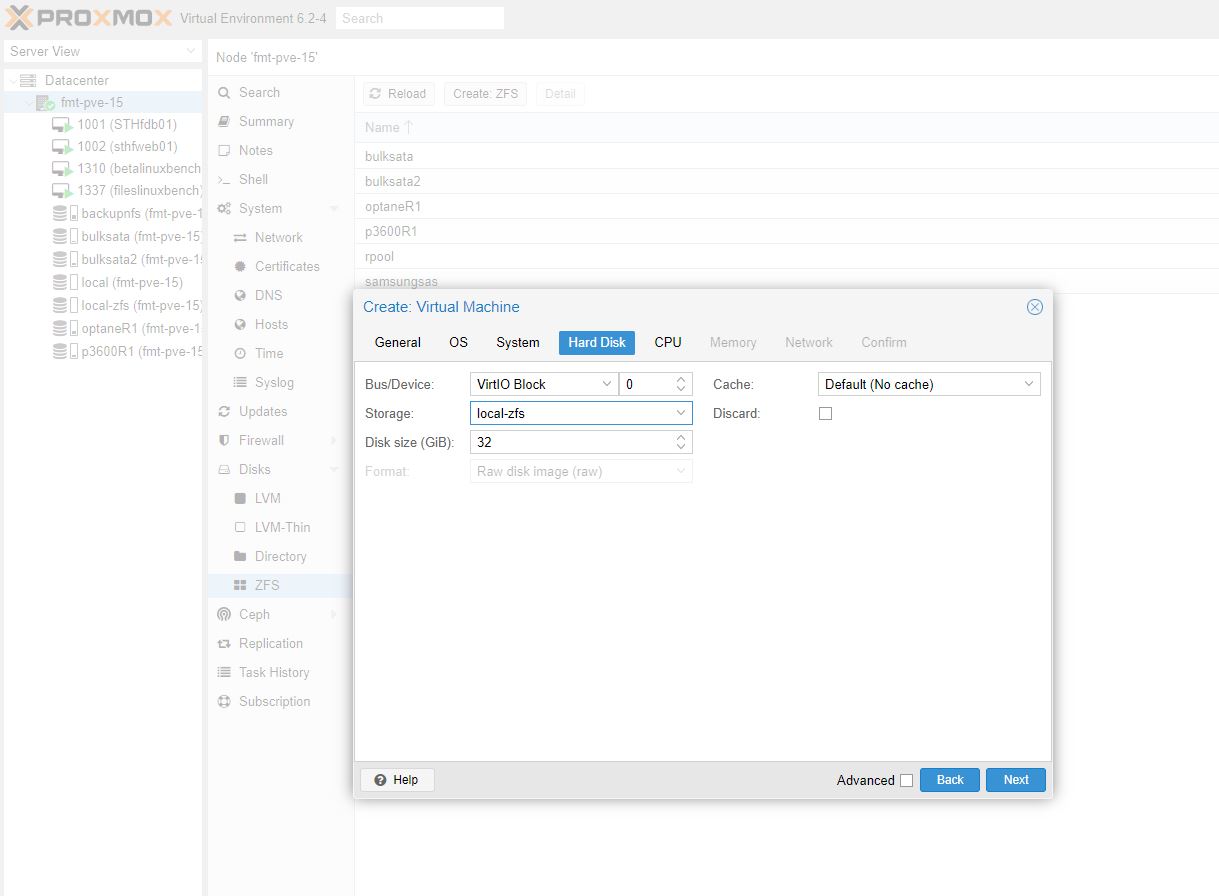Switch to the General tab
Image resolution: width=1219 pixels, height=896 pixels.
click(x=397, y=342)
